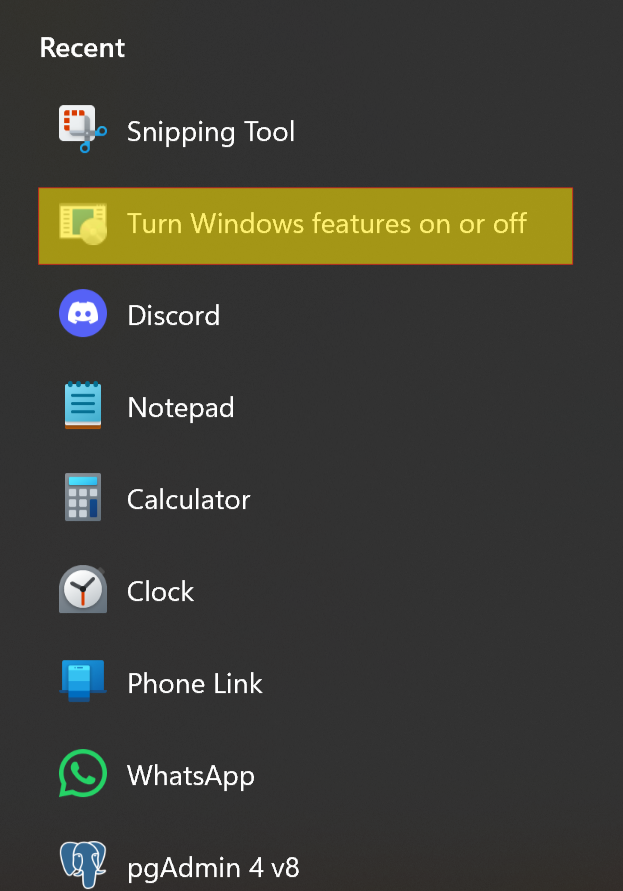
Task: Click the Recent section heading
Action: coord(82,48)
